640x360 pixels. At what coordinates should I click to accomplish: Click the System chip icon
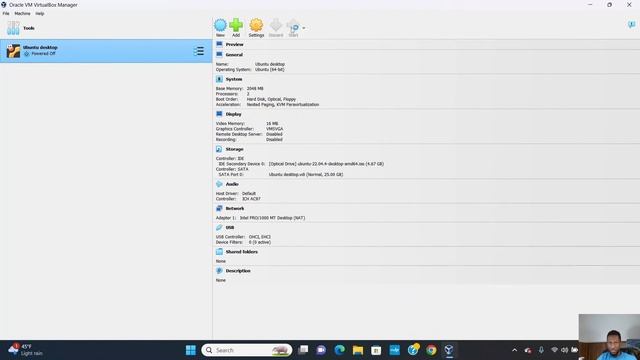point(219,79)
